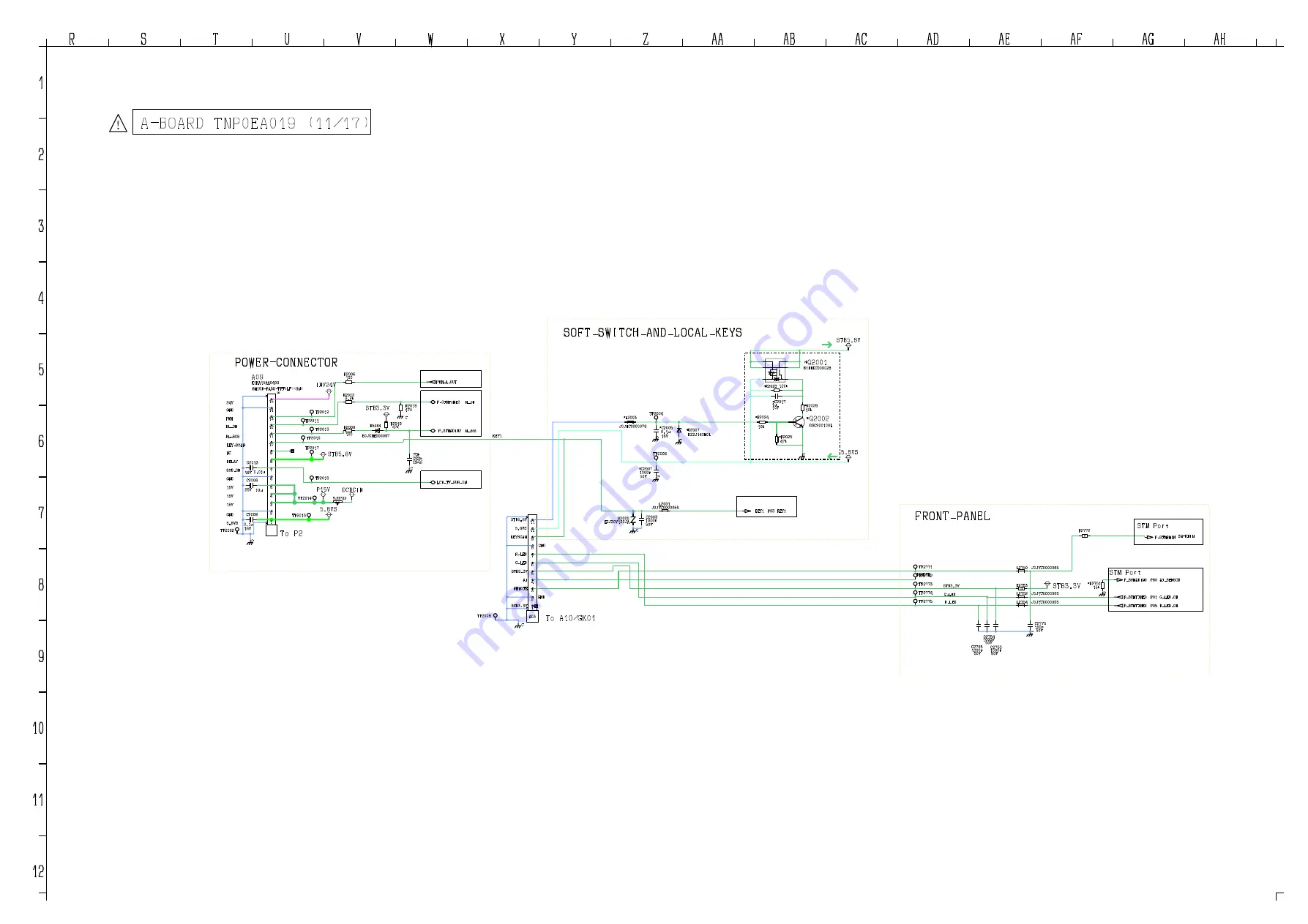
Task: Click the P15V power label
Action: point(323,490)
